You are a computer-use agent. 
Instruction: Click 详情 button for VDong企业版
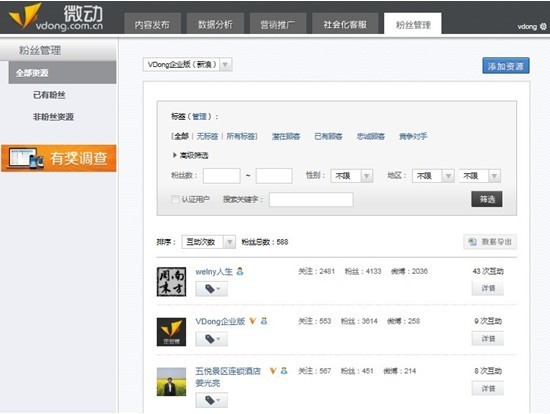(x=488, y=339)
